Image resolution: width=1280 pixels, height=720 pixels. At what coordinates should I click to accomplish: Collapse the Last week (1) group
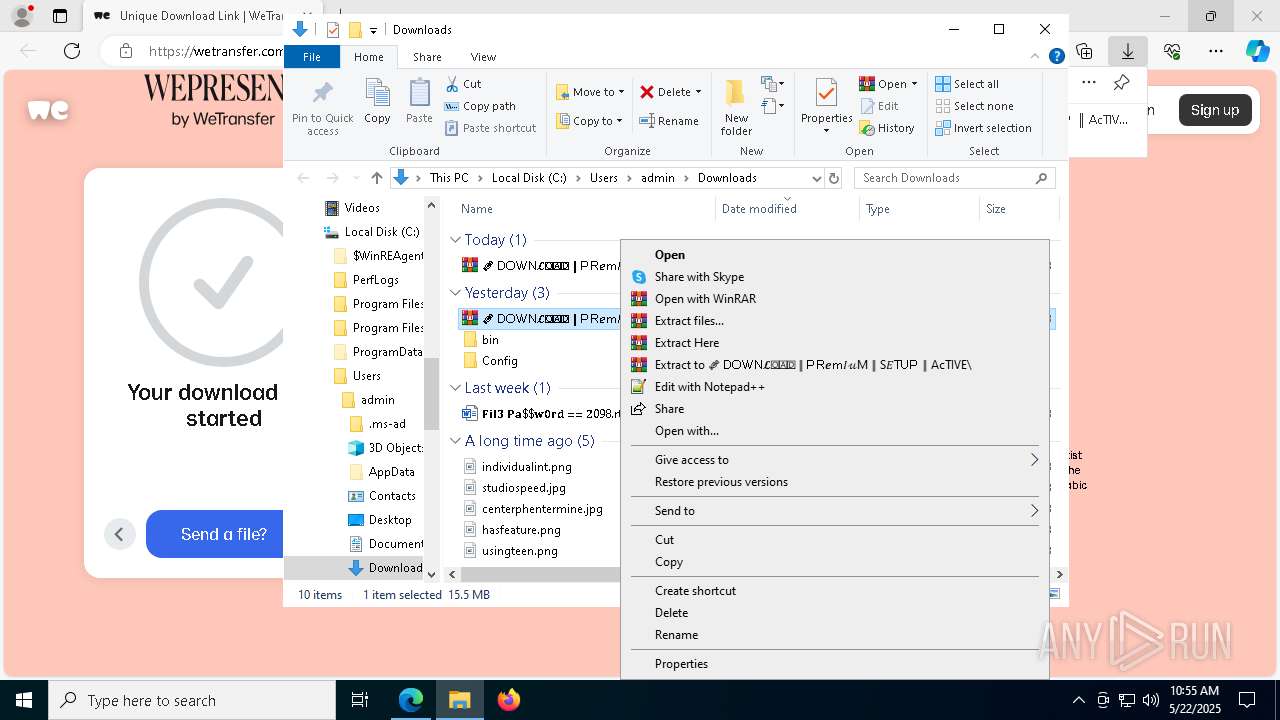[455, 388]
